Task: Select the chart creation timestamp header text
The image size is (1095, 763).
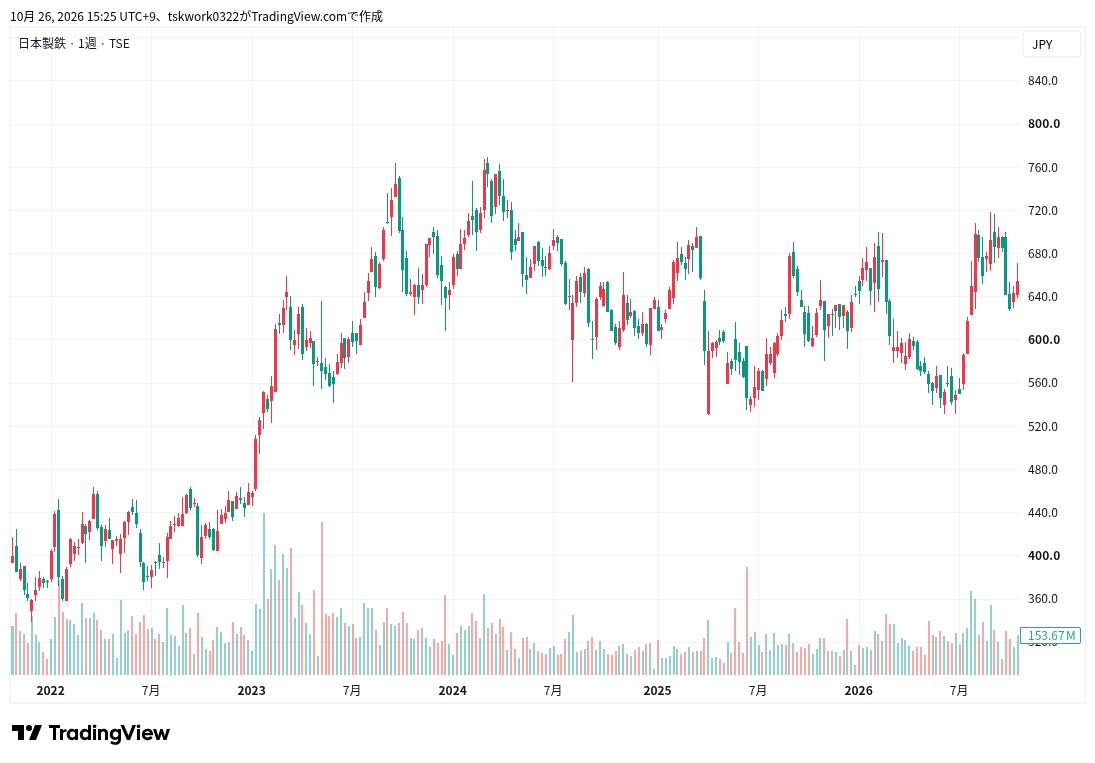Action: pos(196,16)
